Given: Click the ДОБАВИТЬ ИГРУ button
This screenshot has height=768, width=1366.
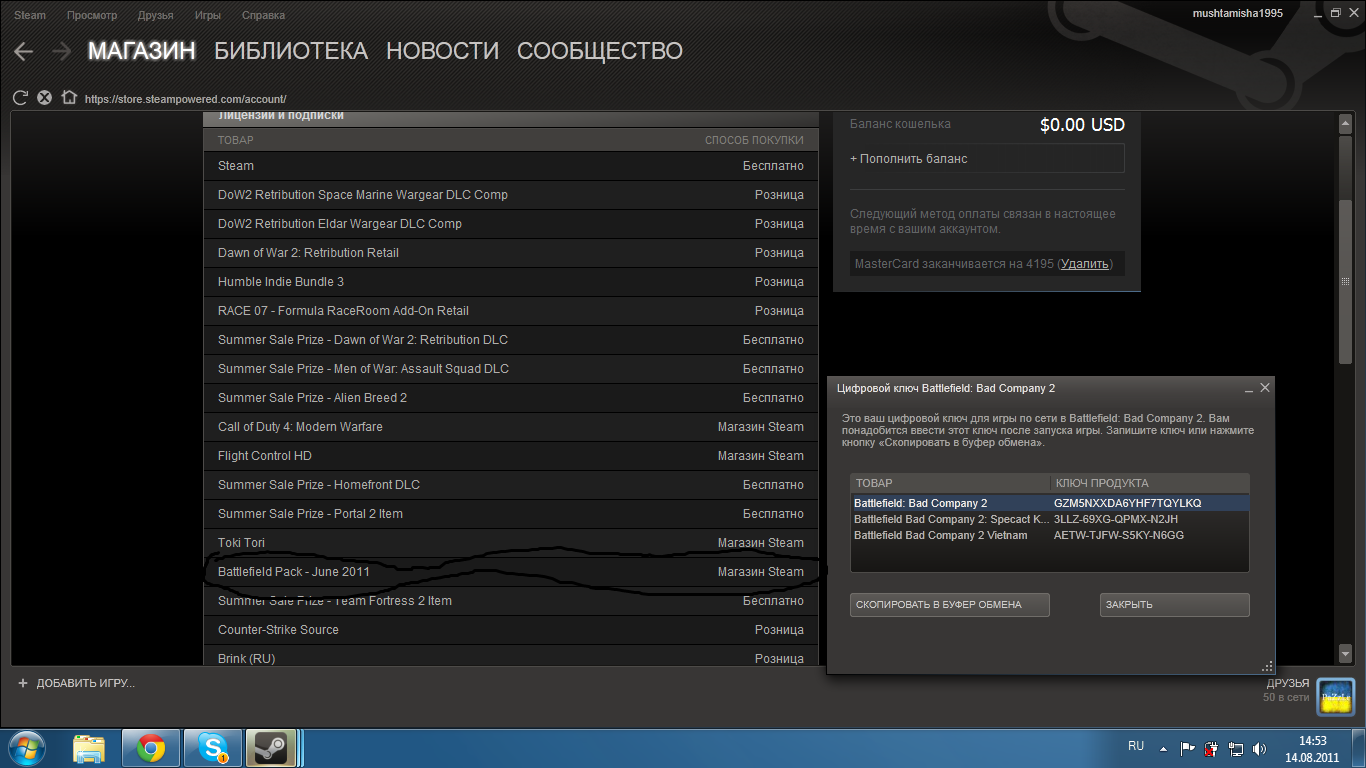Looking at the screenshot, I should [76, 683].
